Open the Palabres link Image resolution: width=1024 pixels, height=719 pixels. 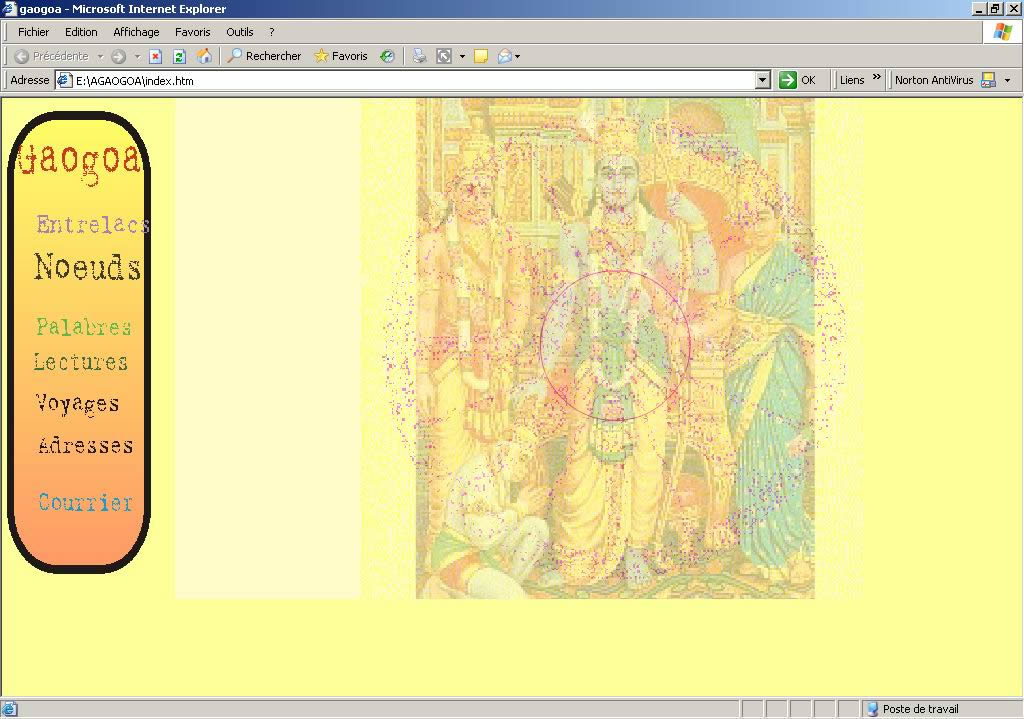pos(84,326)
